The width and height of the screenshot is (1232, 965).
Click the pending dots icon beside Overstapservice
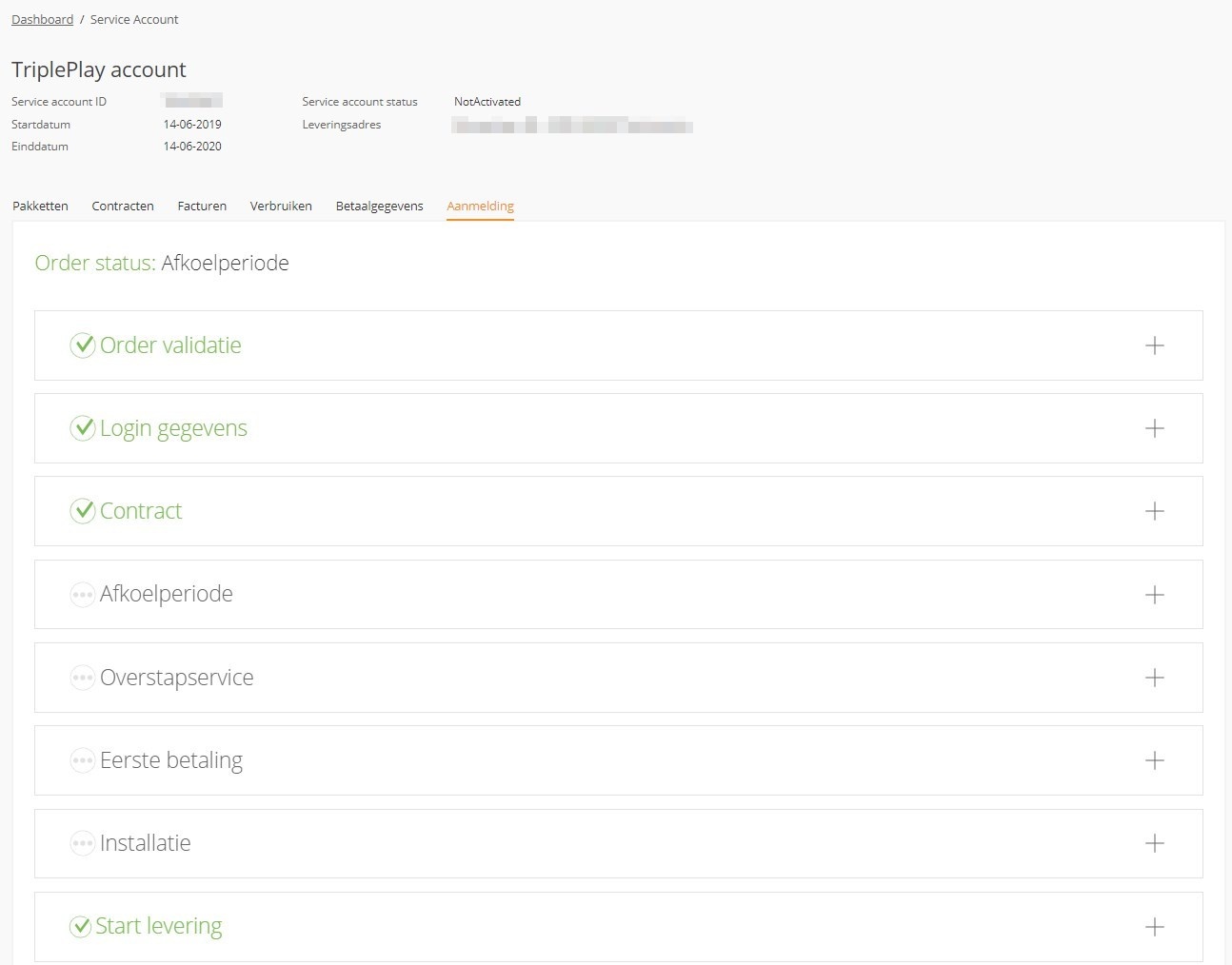(83, 678)
